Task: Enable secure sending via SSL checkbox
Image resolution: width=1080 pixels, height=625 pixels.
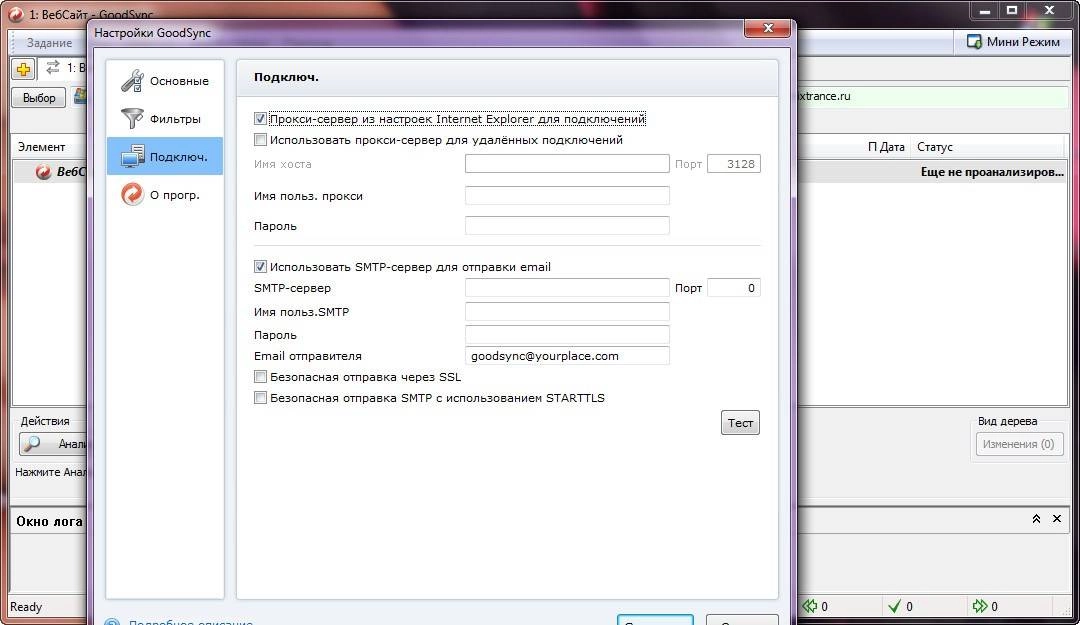Action: point(260,377)
